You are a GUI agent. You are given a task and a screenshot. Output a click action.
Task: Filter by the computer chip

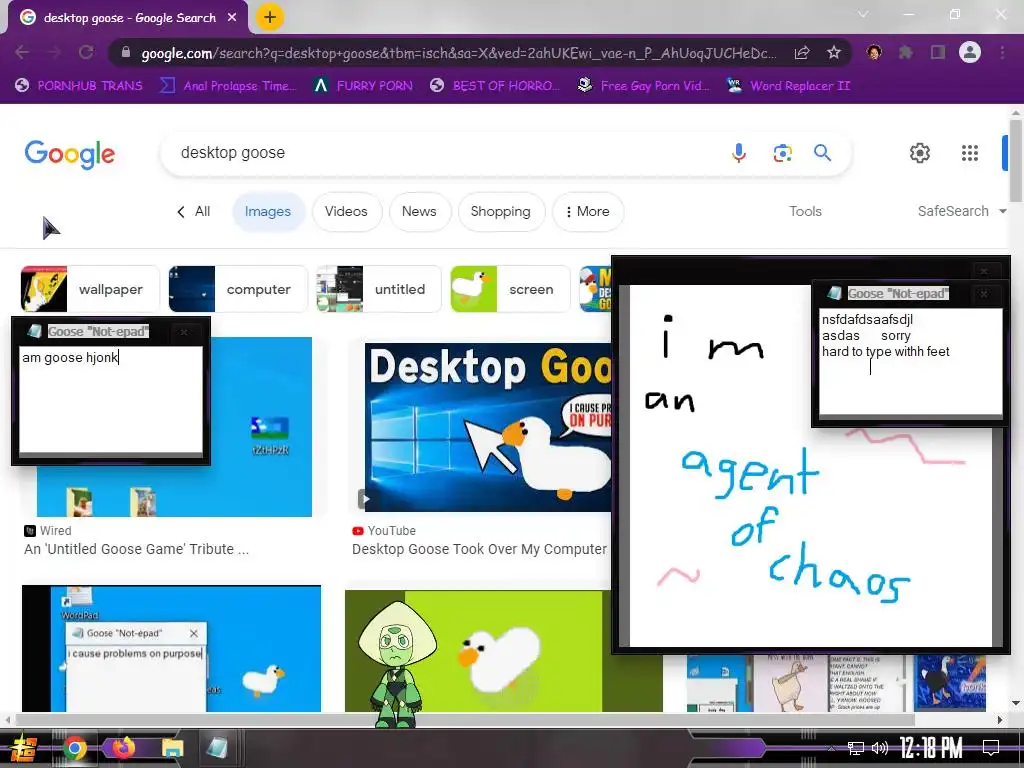point(238,289)
